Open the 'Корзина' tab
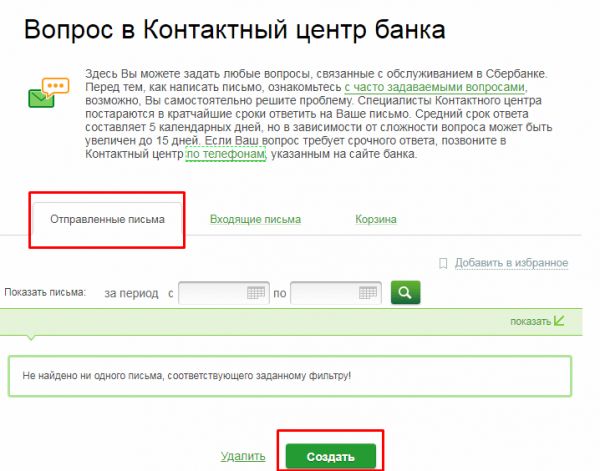600x471 pixels. [376, 219]
